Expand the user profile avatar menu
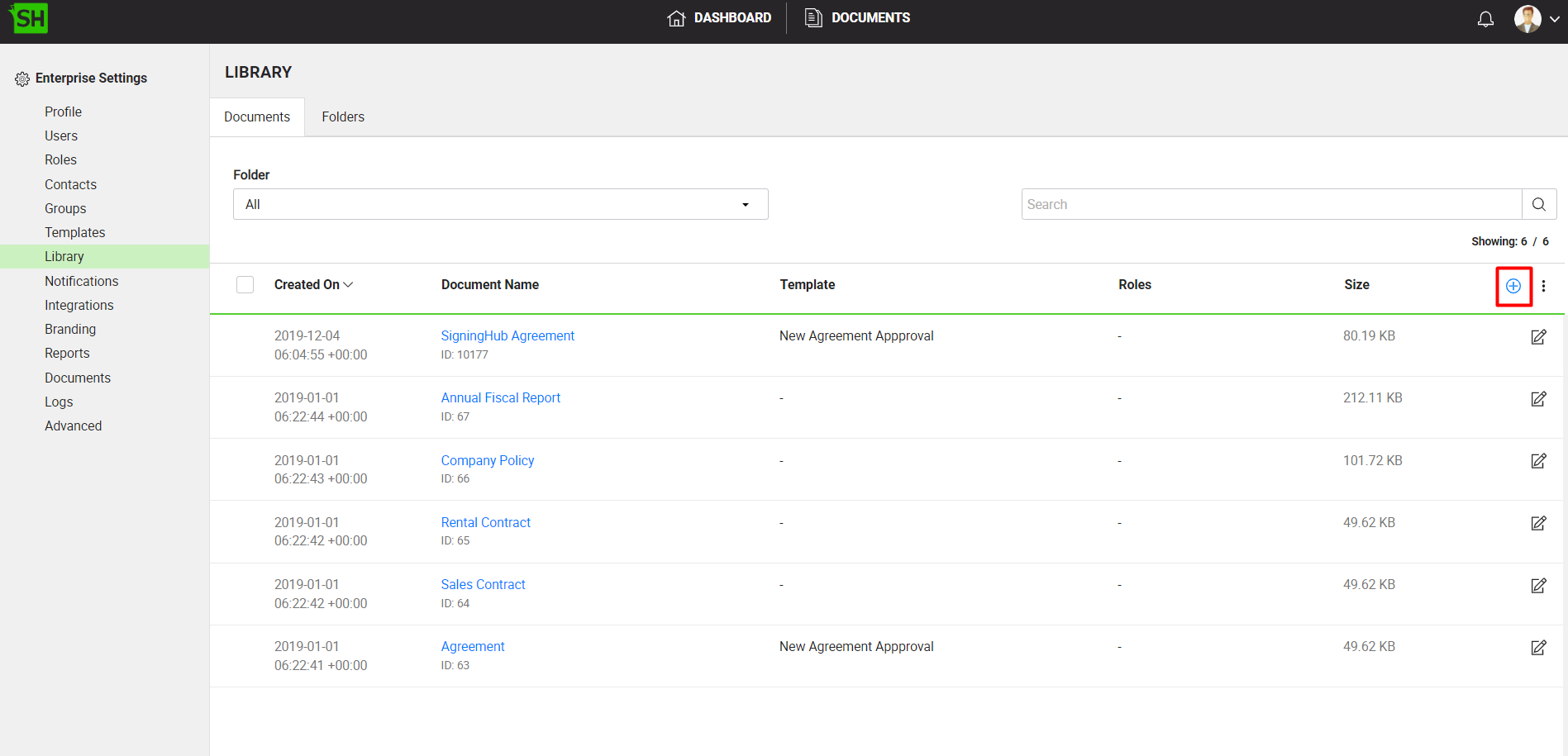The height and width of the screenshot is (756, 1568). [1536, 18]
